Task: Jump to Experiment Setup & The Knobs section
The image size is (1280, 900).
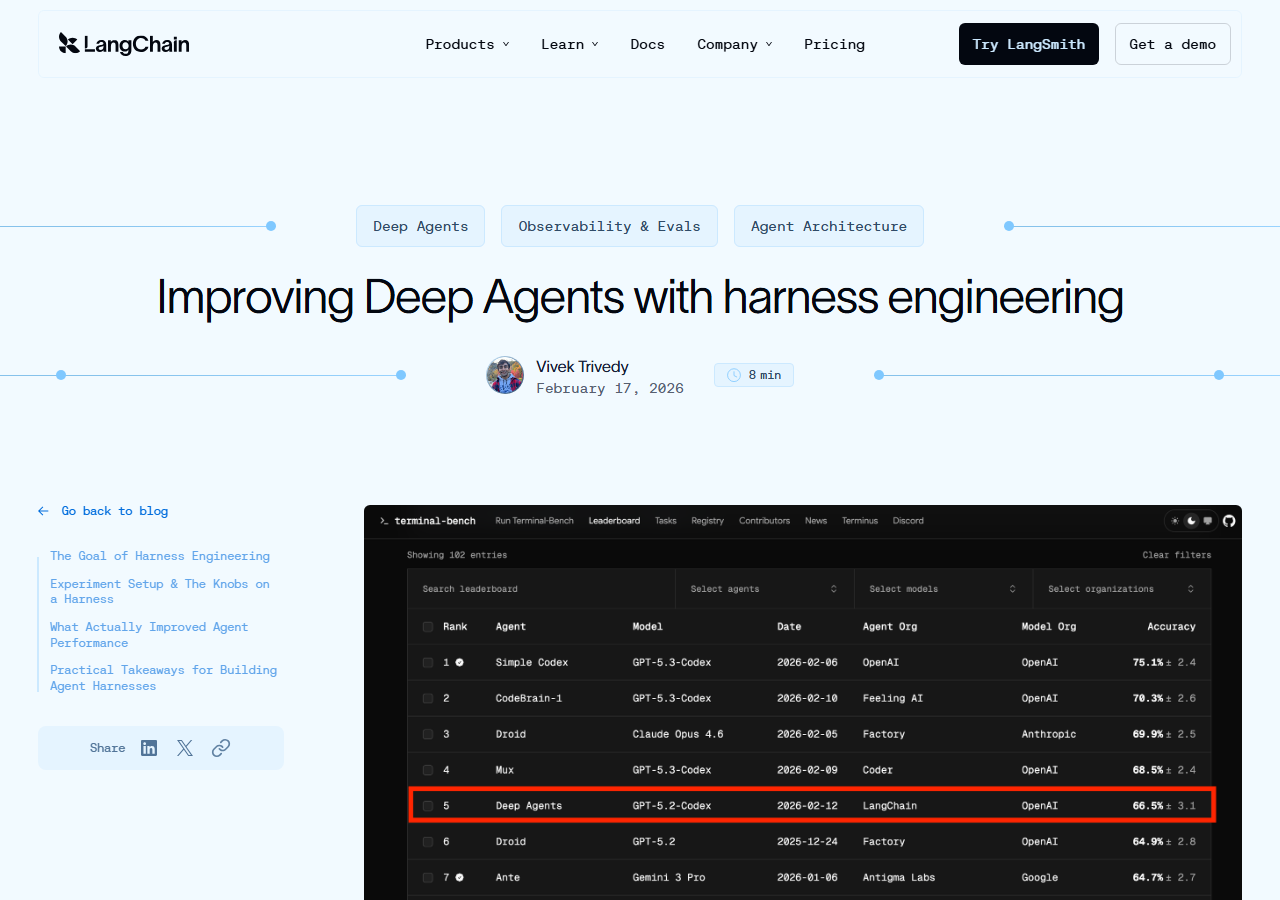Action: 160,591
